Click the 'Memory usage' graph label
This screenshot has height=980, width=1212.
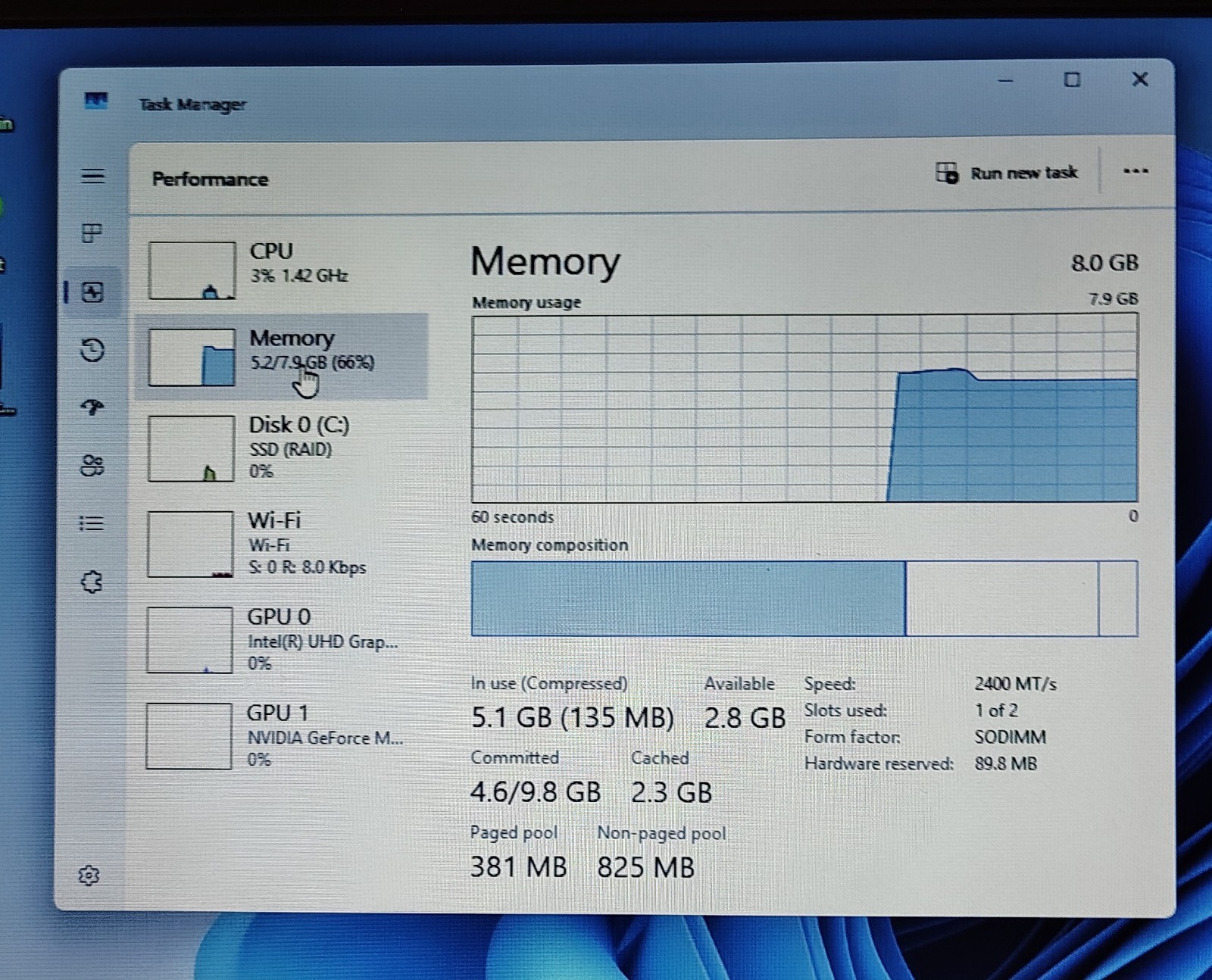[526, 303]
